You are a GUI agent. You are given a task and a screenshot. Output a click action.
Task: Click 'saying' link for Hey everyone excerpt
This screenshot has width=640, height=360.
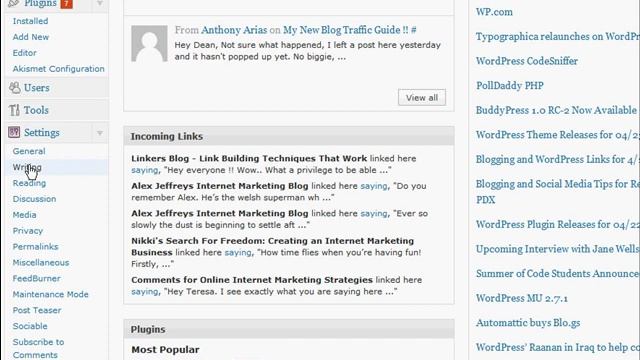coord(144,170)
